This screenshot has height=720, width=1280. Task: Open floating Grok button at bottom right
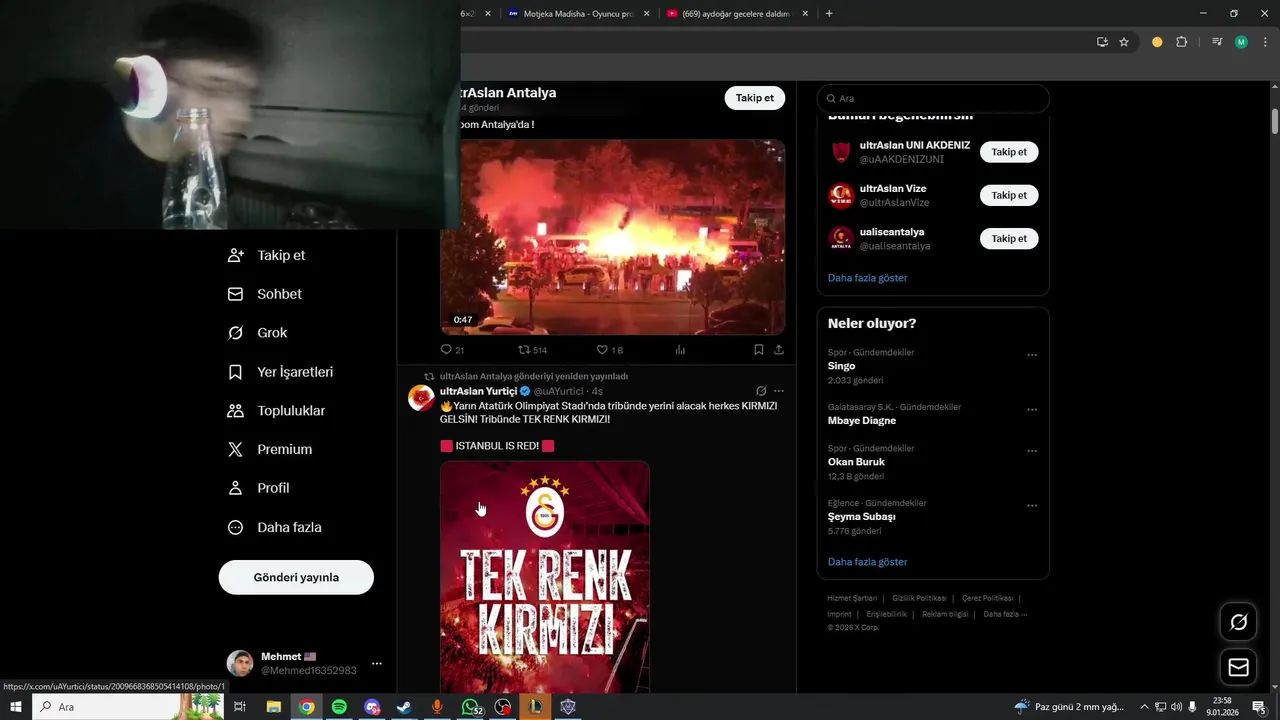[1239, 622]
